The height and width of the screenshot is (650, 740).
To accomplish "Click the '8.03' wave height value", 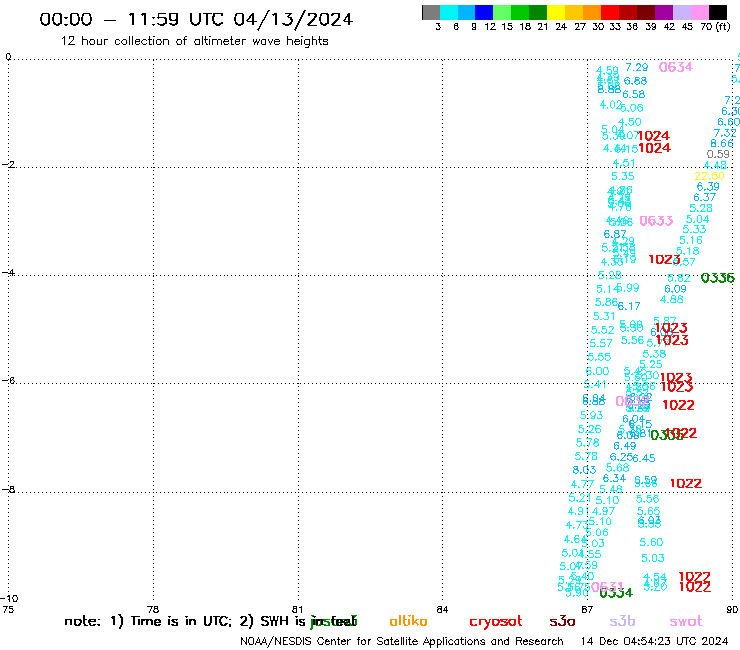I will click(x=584, y=470).
